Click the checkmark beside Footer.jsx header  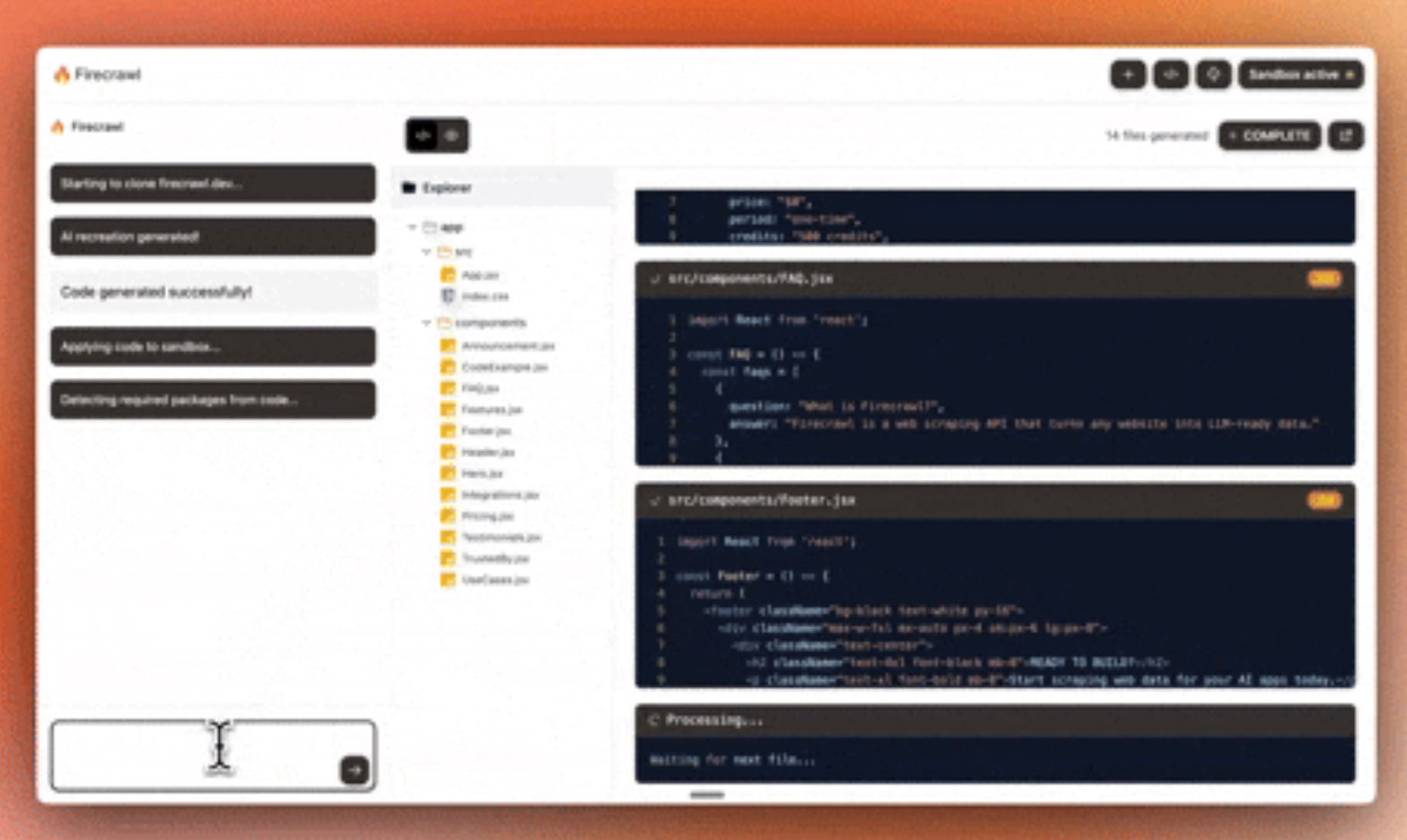click(654, 500)
